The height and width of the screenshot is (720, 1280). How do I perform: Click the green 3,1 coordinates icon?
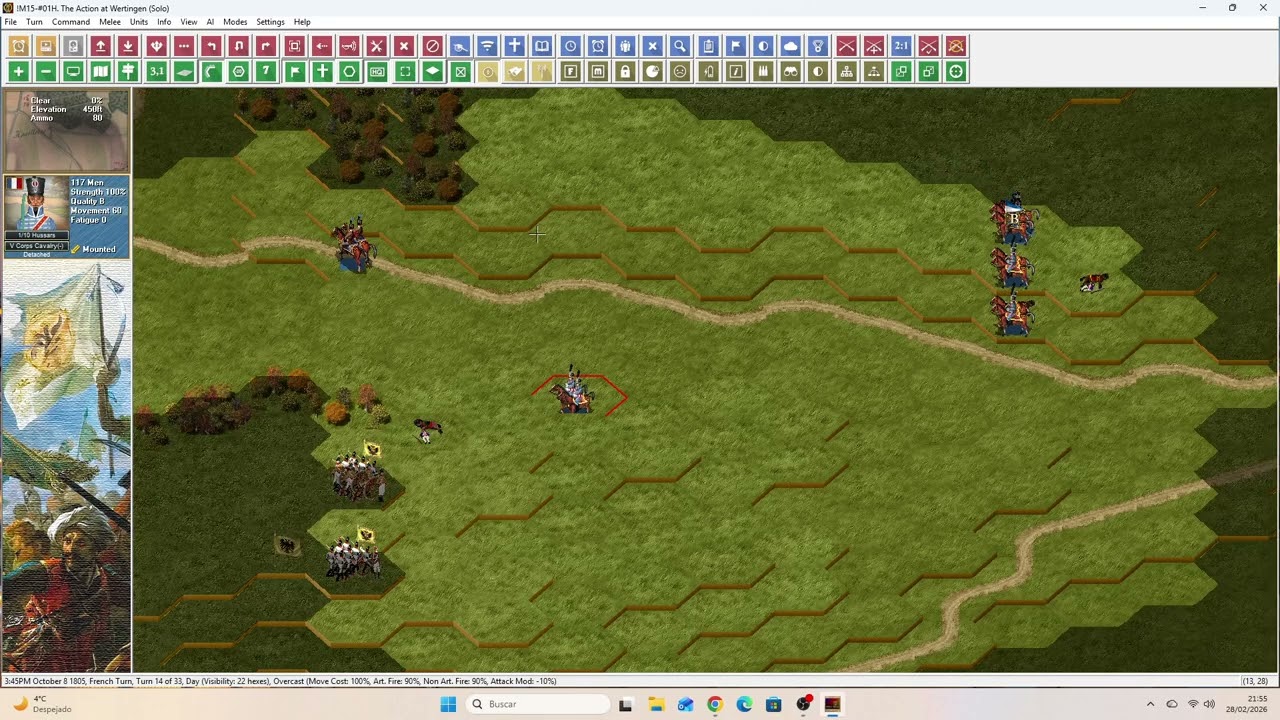(x=156, y=72)
